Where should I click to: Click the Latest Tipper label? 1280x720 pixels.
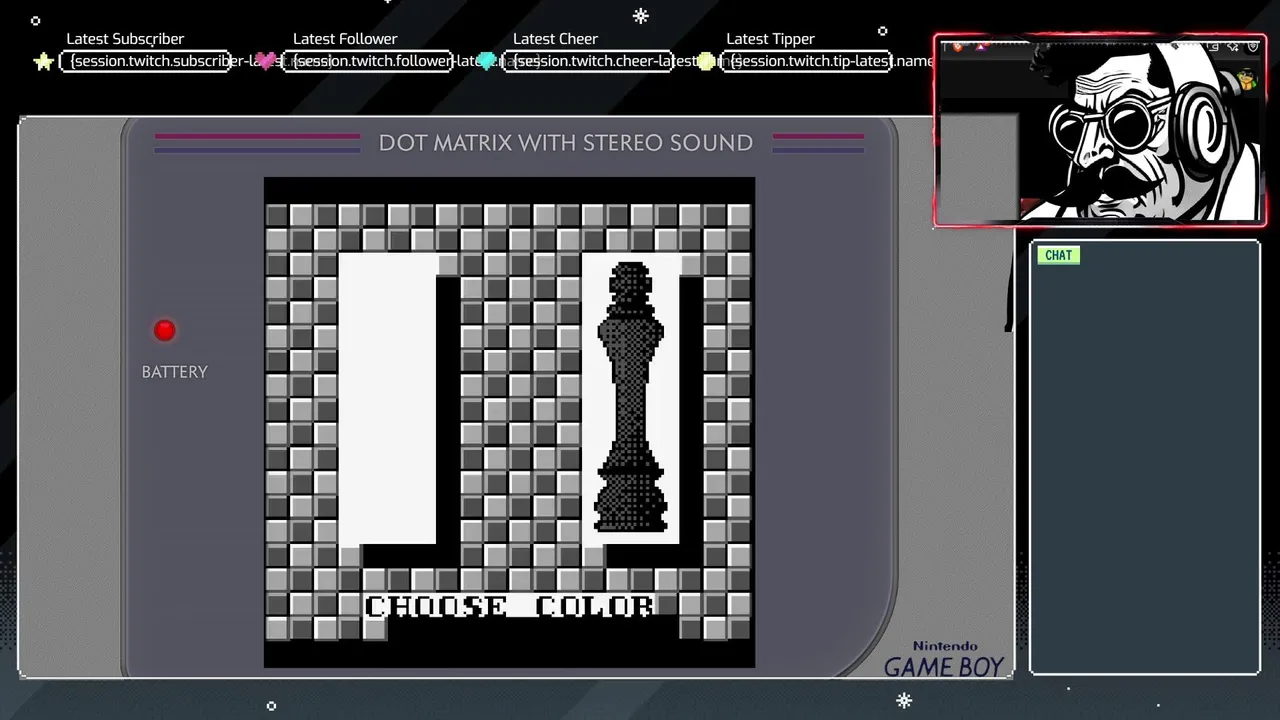[770, 39]
